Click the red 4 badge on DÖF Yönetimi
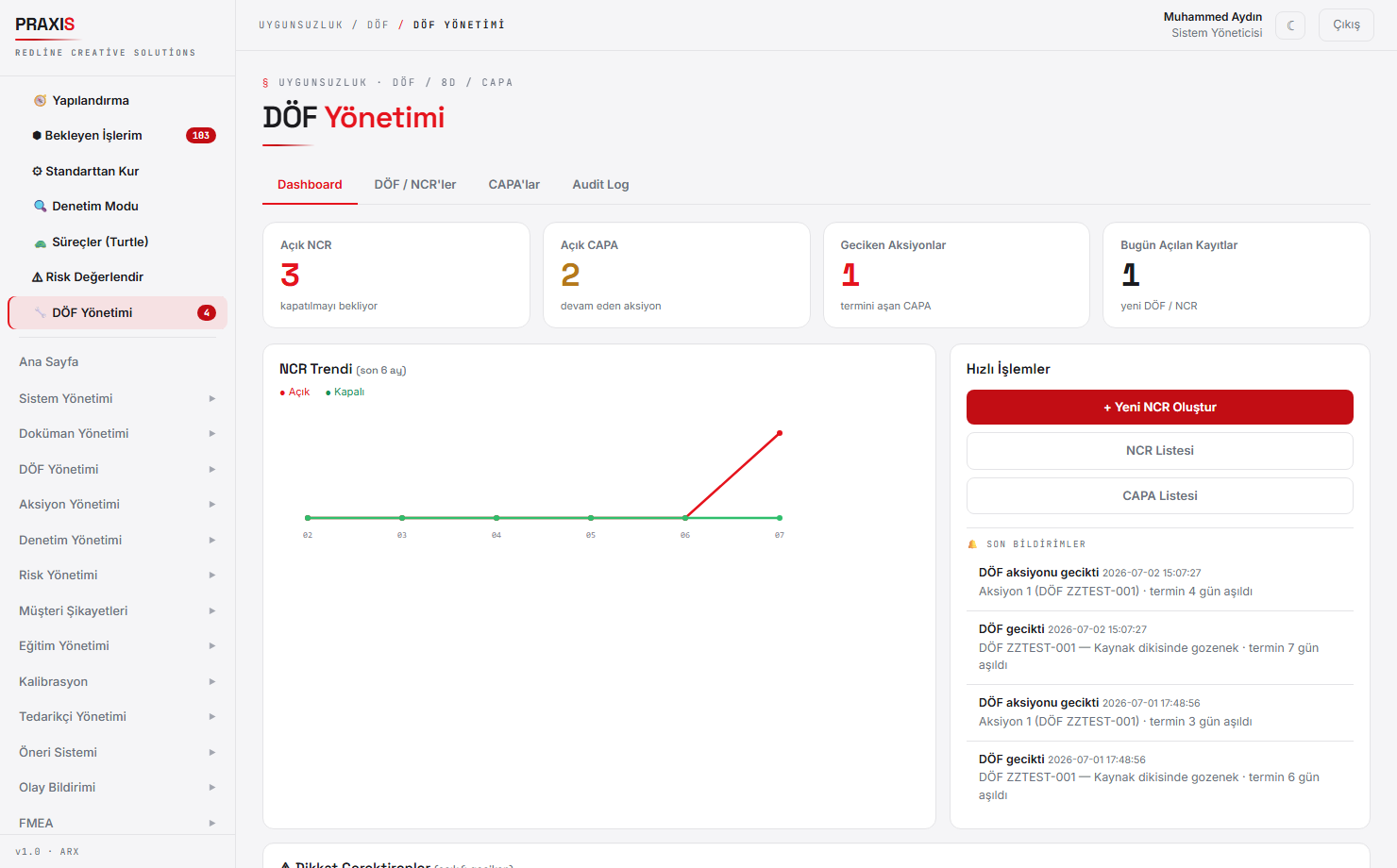 [207, 313]
